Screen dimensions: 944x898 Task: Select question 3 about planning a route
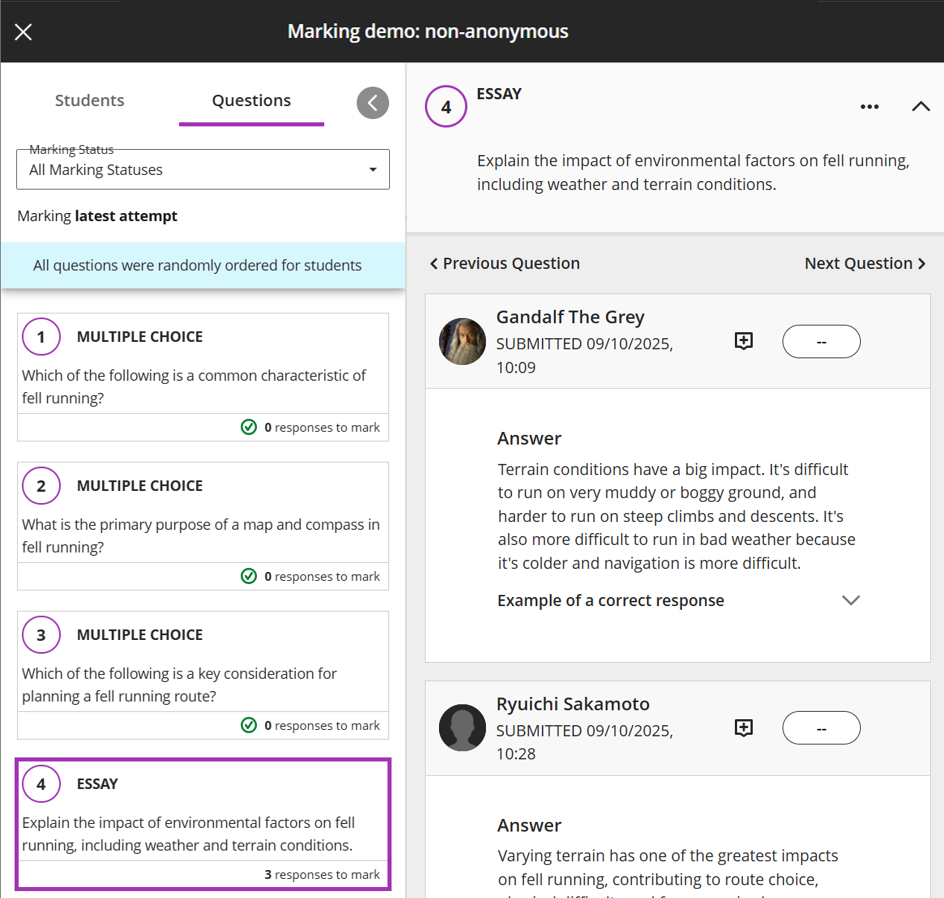[203, 663]
